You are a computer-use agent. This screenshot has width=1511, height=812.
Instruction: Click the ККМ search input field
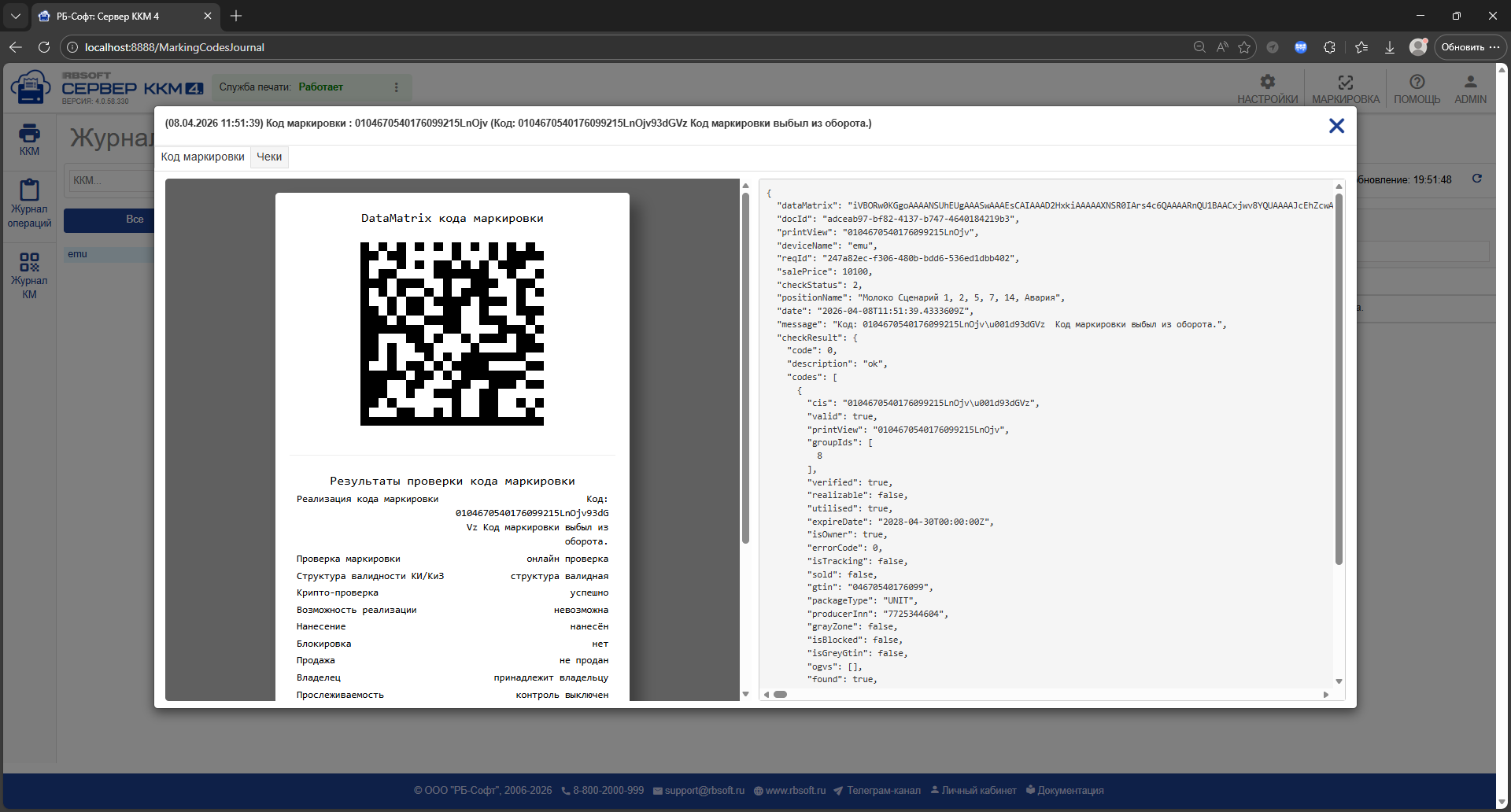[111, 180]
